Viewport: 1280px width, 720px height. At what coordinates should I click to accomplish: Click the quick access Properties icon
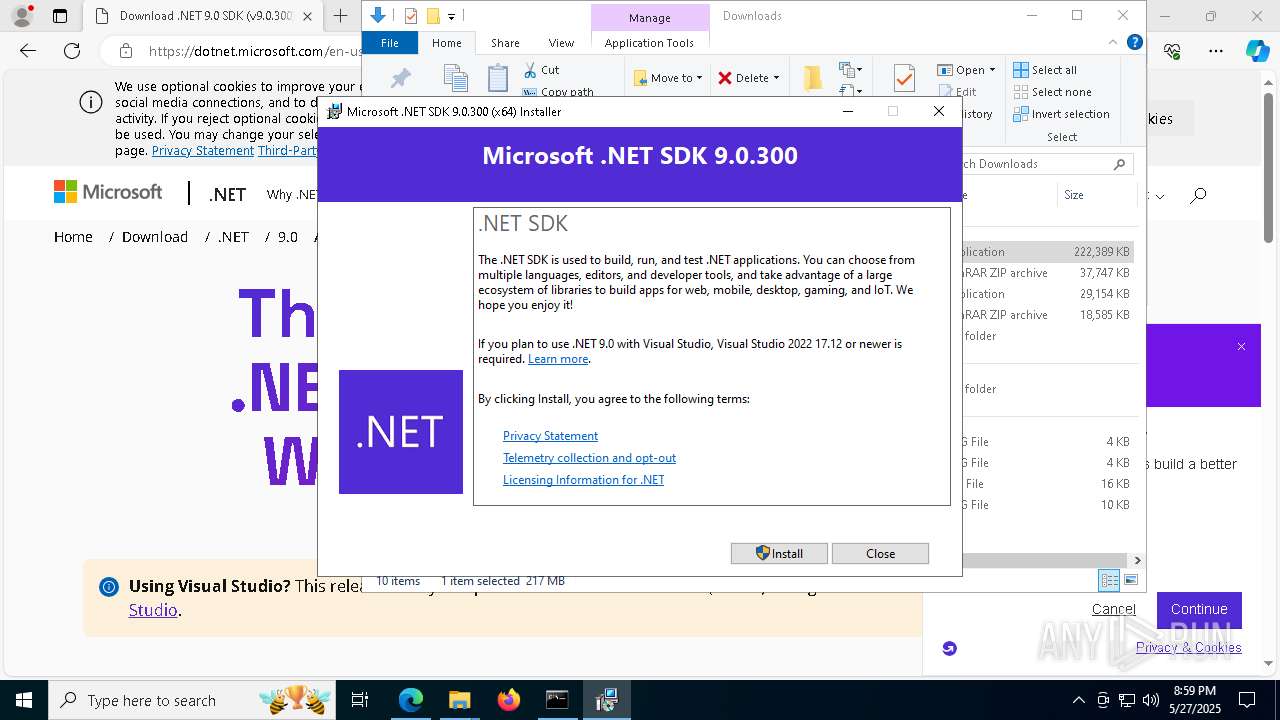click(411, 16)
